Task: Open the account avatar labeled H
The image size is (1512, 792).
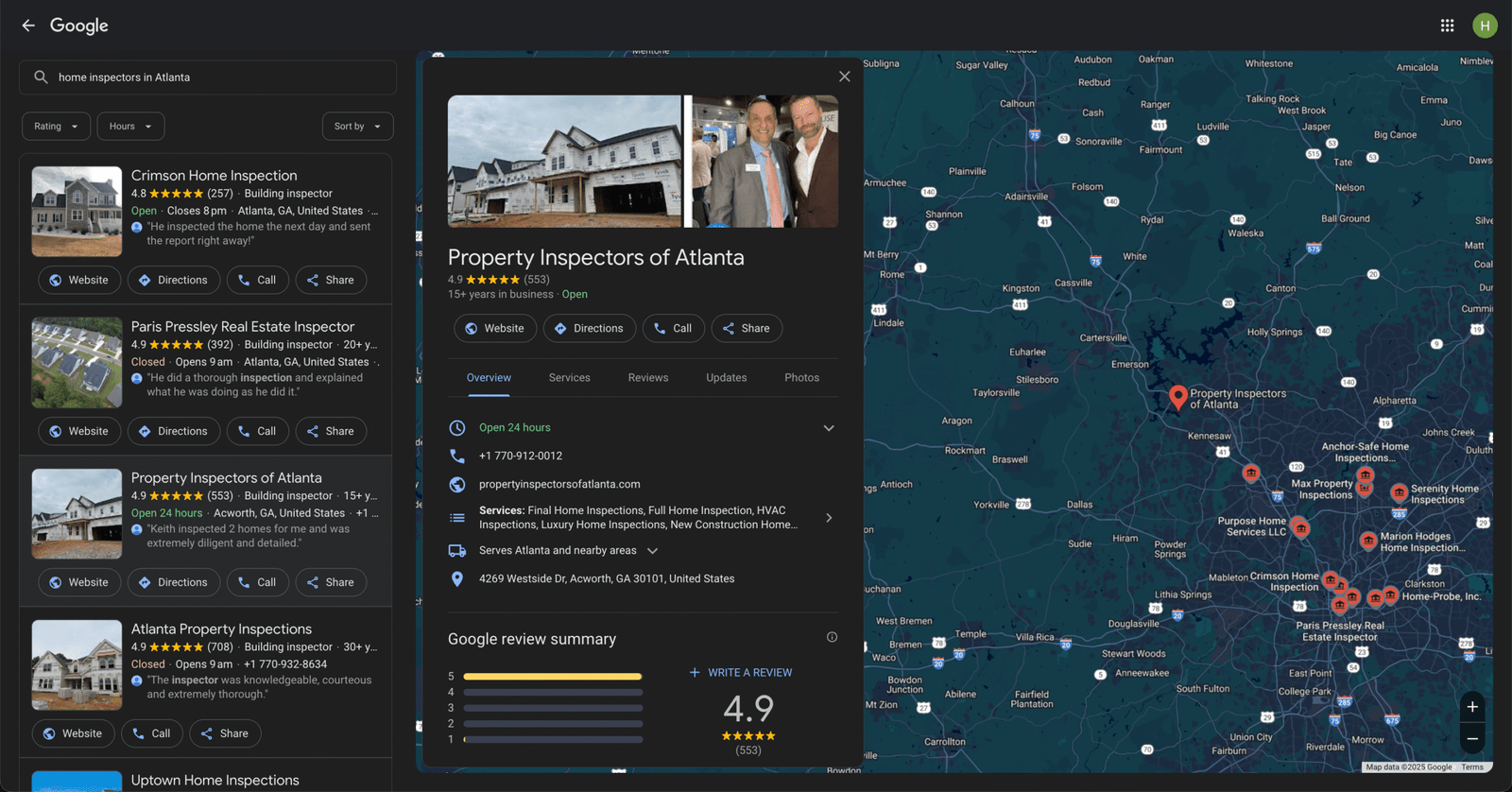Action: pos(1485,26)
